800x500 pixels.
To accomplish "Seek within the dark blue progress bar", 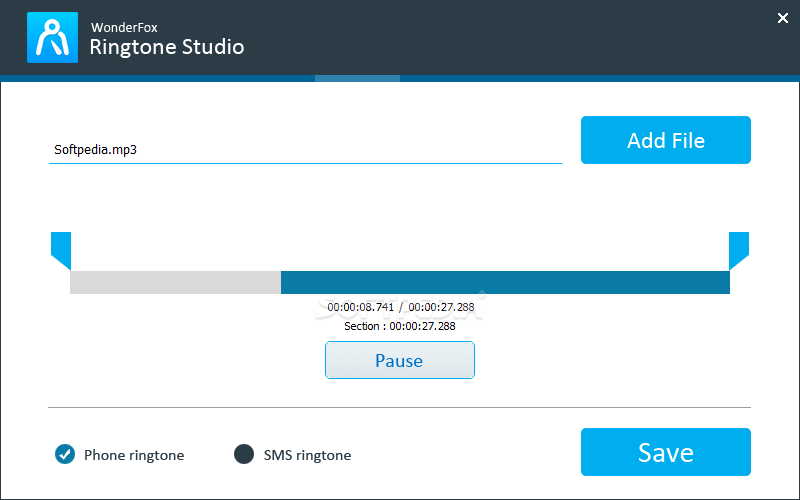I will click(505, 283).
